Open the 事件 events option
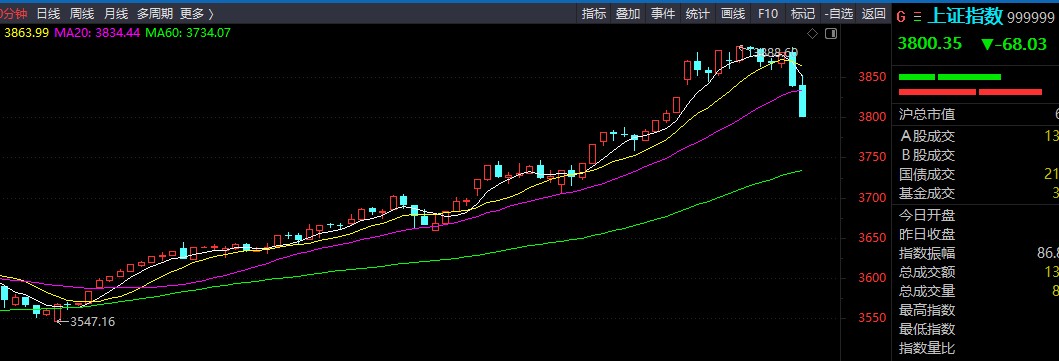1059x361 pixels. coord(663,13)
